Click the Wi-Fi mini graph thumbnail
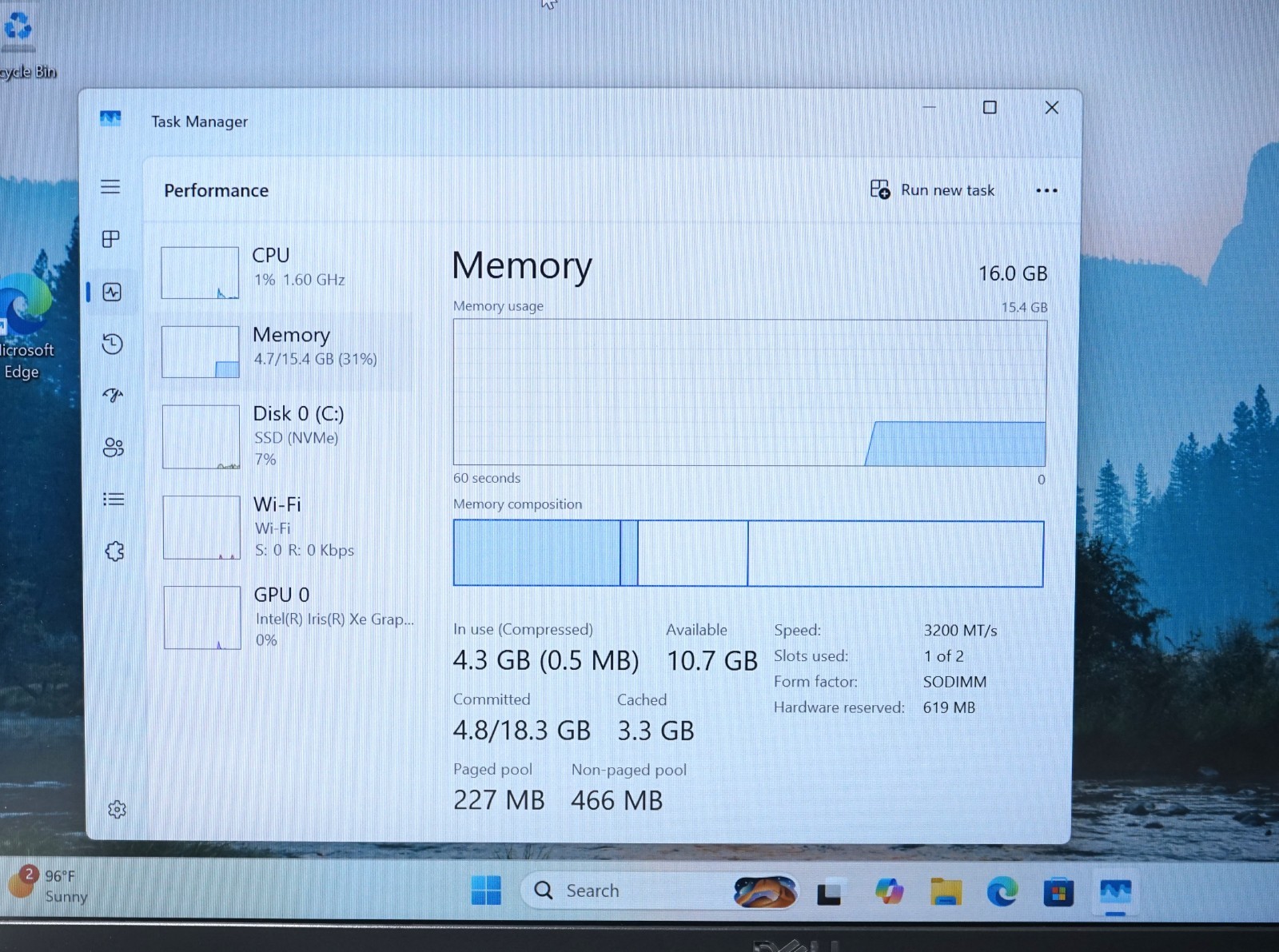The height and width of the screenshot is (952, 1279). tap(201, 528)
